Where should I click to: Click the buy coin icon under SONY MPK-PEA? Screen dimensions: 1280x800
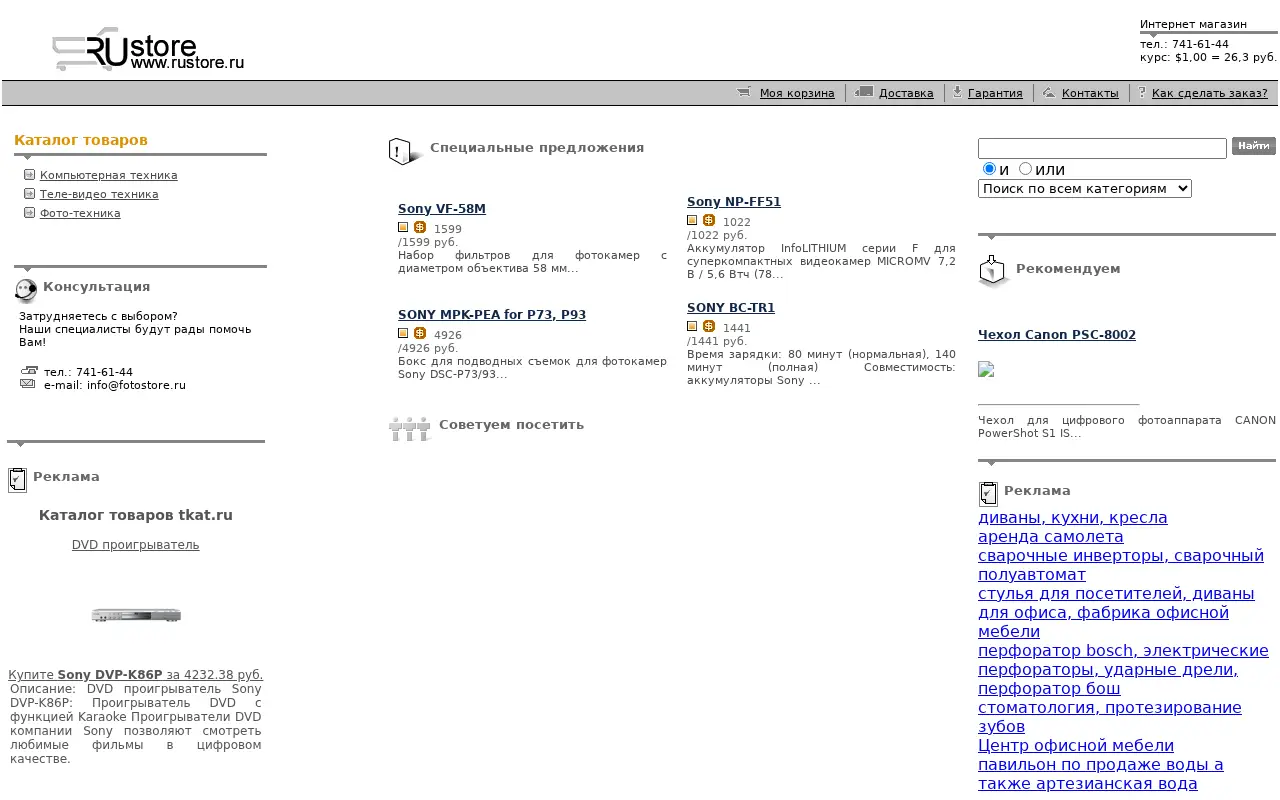pyautogui.click(x=420, y=333)
